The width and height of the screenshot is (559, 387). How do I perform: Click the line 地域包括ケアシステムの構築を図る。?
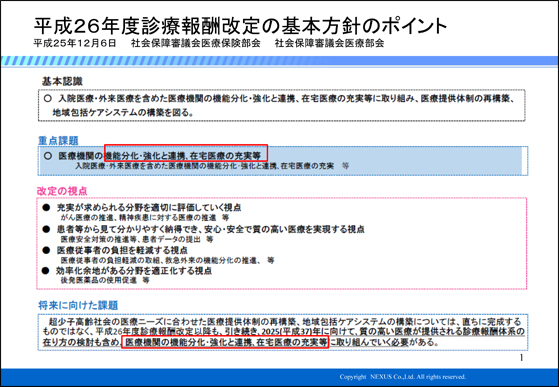(x=123, y=112)
